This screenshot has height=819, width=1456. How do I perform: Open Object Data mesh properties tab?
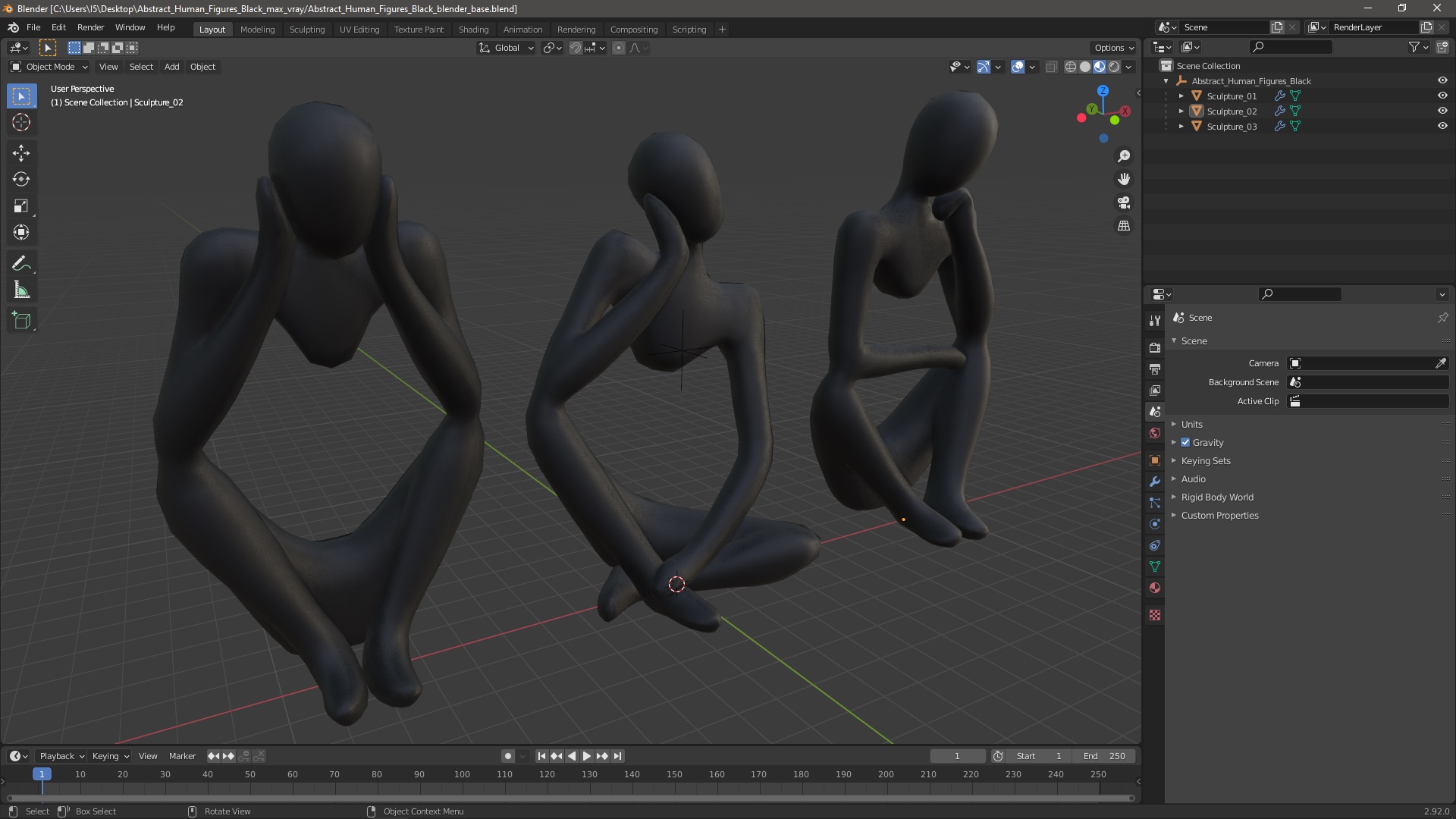(1155, 567)
